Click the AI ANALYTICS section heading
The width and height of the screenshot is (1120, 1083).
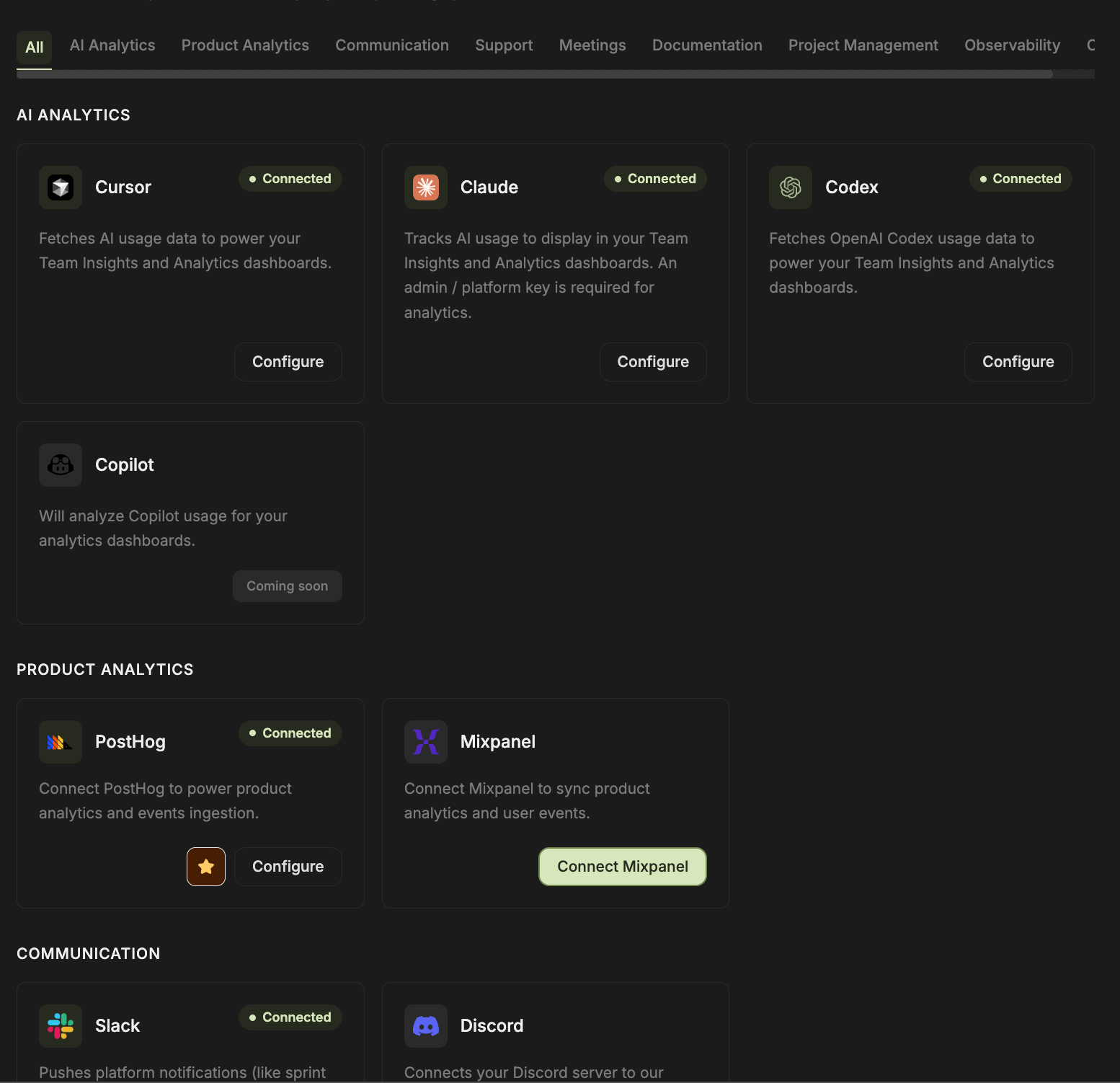(74, 115)
